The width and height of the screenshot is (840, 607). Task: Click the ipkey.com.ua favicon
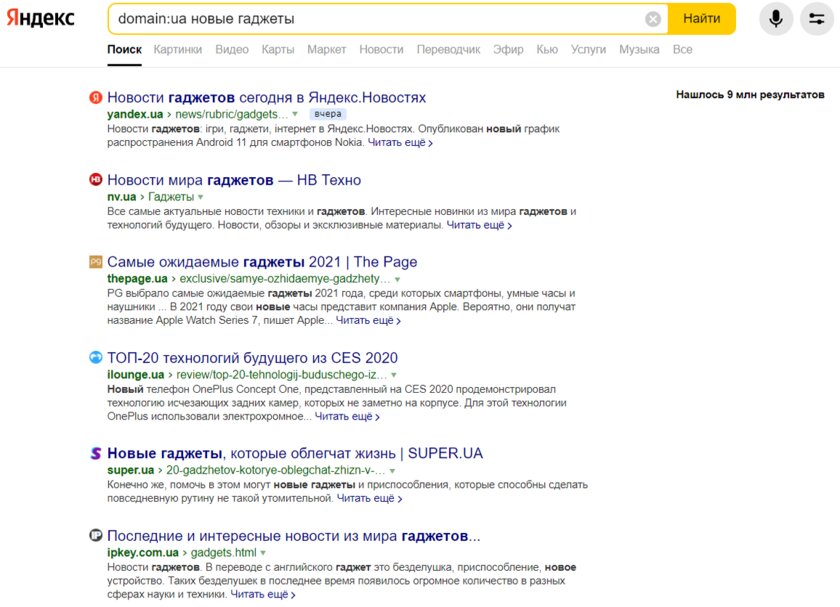point(95,535)
